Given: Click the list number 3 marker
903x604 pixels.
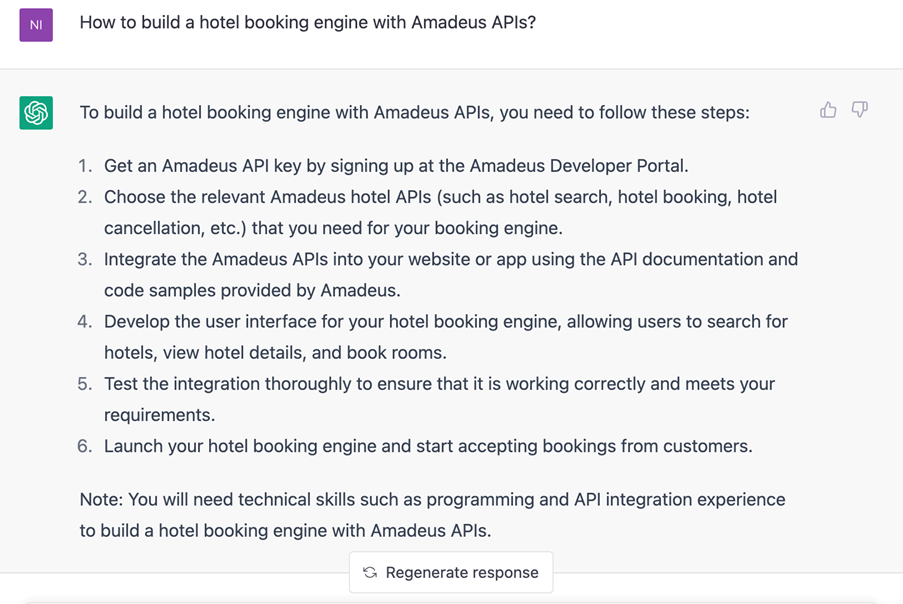Looking at the screenshot, I should pos(85,259).
